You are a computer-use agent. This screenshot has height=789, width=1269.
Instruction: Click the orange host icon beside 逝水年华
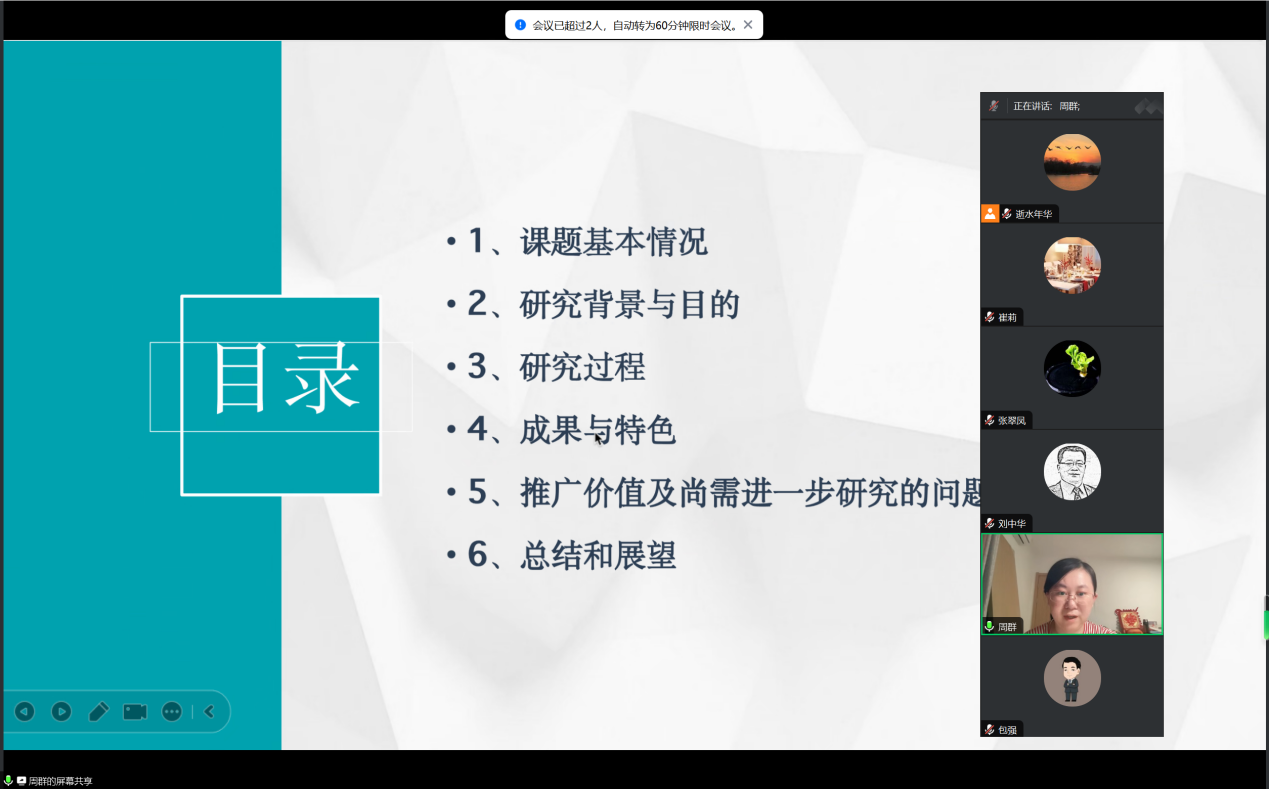coord(990,213)
